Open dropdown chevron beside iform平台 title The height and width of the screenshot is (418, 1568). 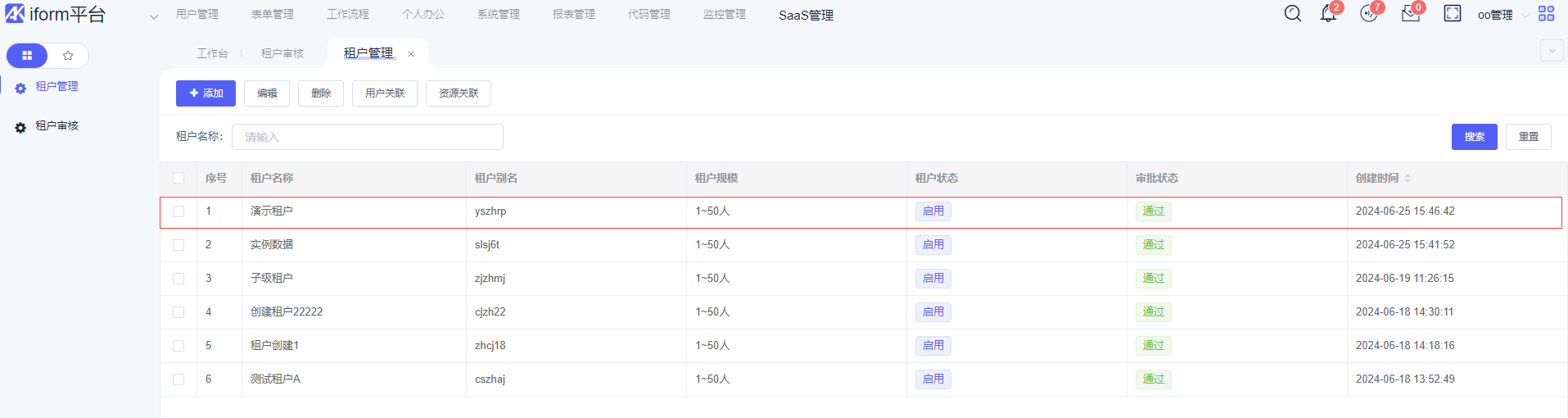click(153, 16)
